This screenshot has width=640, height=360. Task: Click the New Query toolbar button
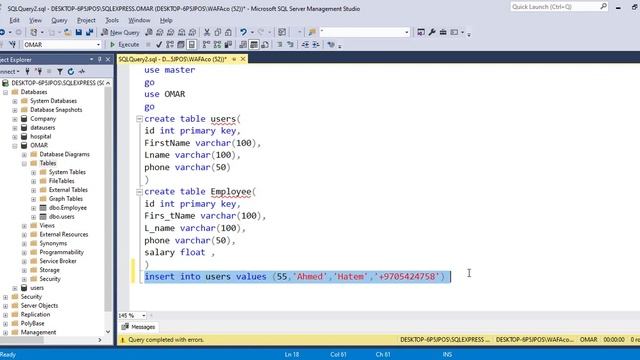(x=120, y=32)
